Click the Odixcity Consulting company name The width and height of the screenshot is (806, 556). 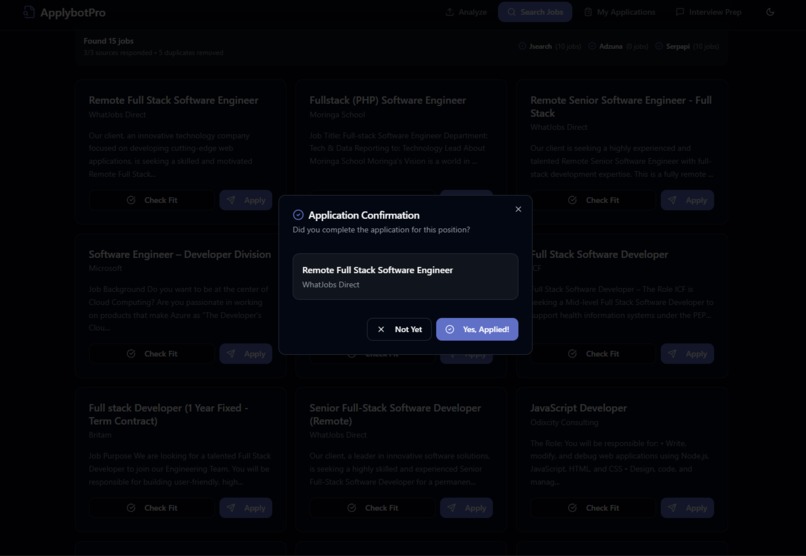click(x=564, y=422)
